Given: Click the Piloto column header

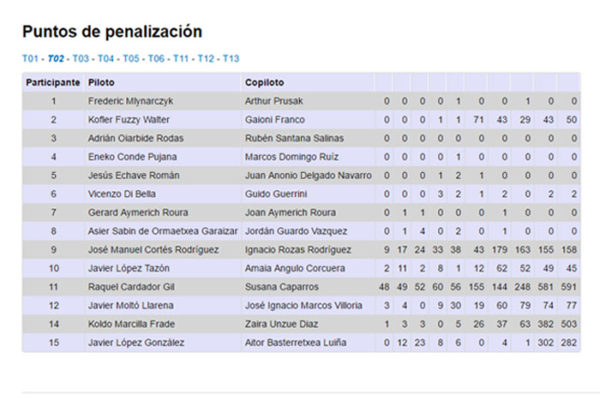Looking at the screenshot, I should [101, 82].
